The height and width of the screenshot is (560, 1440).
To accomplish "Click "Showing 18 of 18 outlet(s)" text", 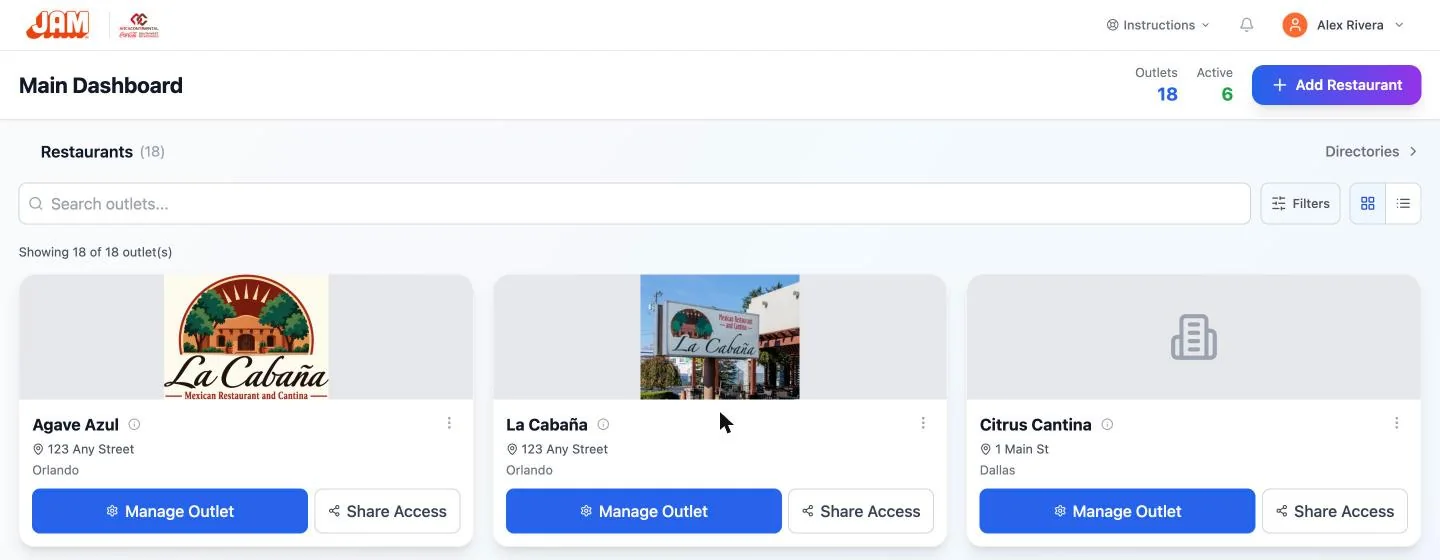I will [x=95, y=252].
